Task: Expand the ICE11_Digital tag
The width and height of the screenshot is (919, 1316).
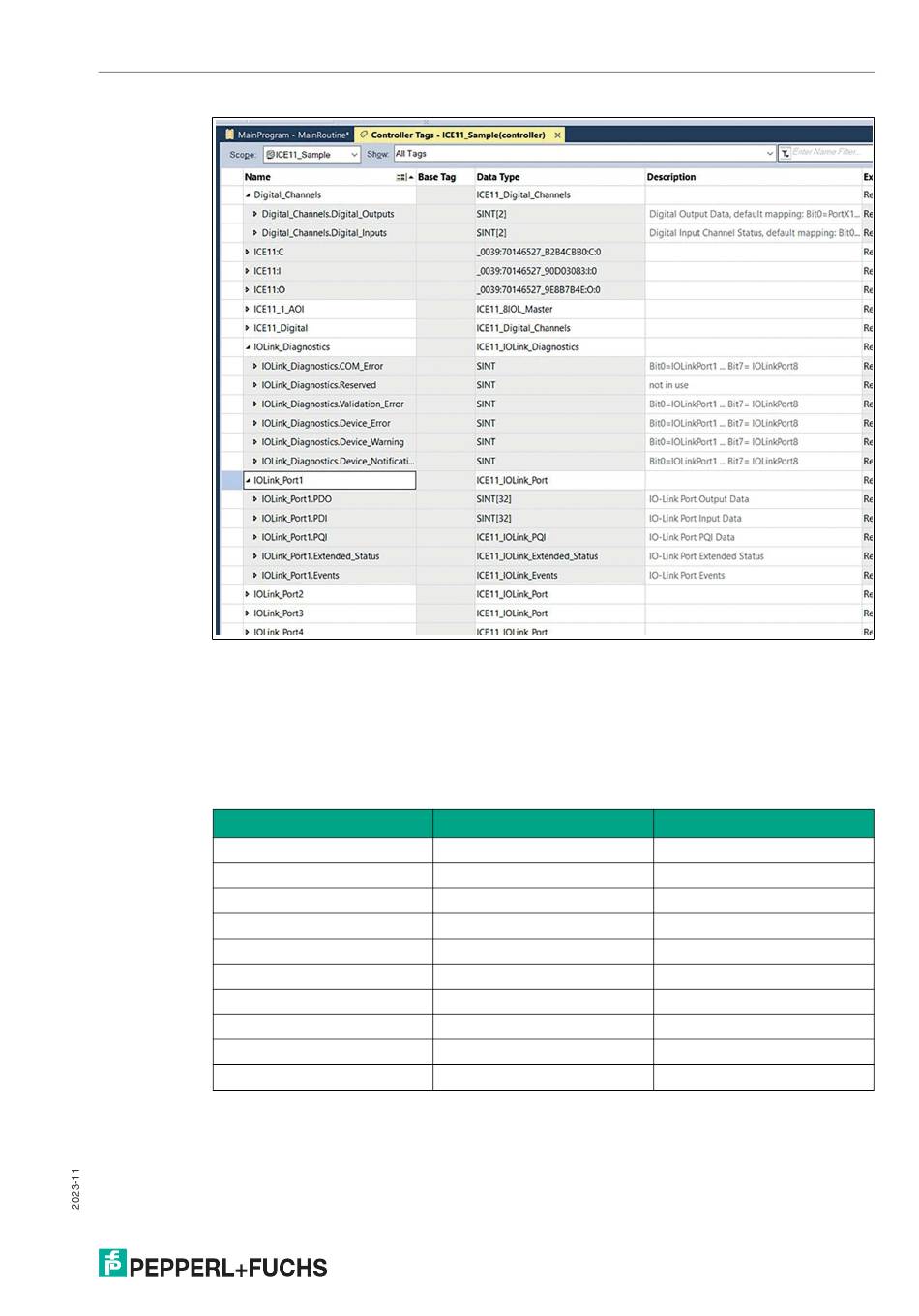Action: click(248, 328)
